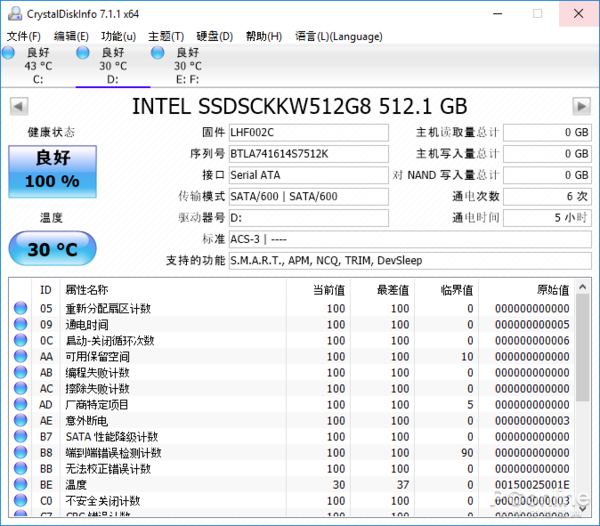This screenshot has height=526, width=600.
Task: Click the CrystalDiskInfo app icon in title bar
Action: click(x=15, y=13)
